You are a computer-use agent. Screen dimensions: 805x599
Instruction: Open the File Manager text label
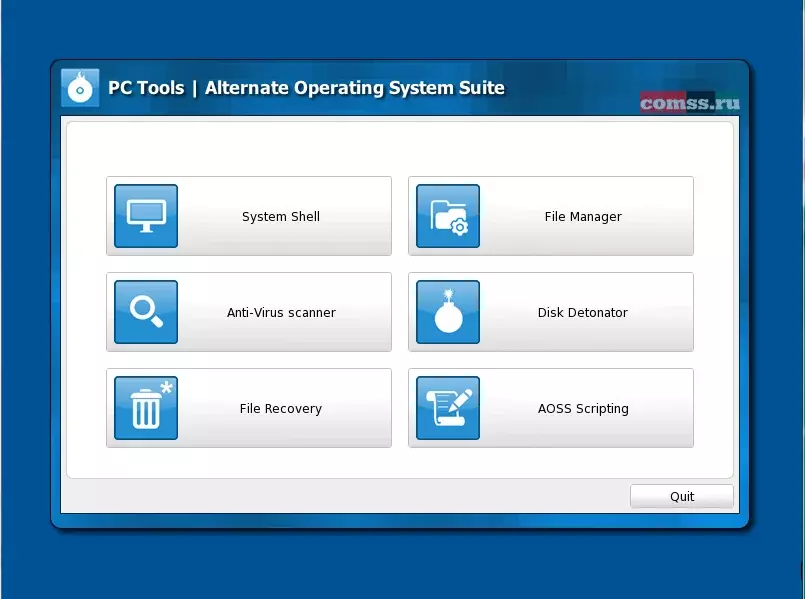pyautogui.click(x=583, y=217)
